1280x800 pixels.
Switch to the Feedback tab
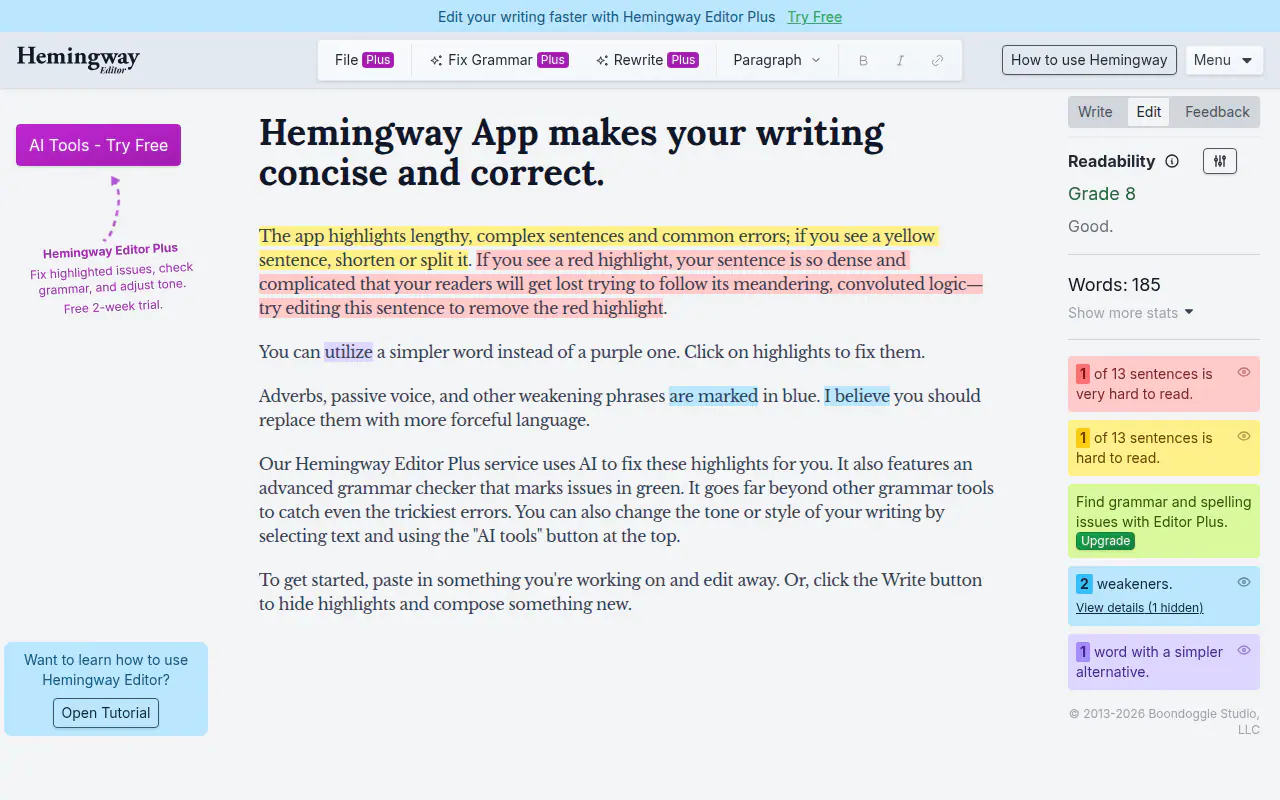1217,112
